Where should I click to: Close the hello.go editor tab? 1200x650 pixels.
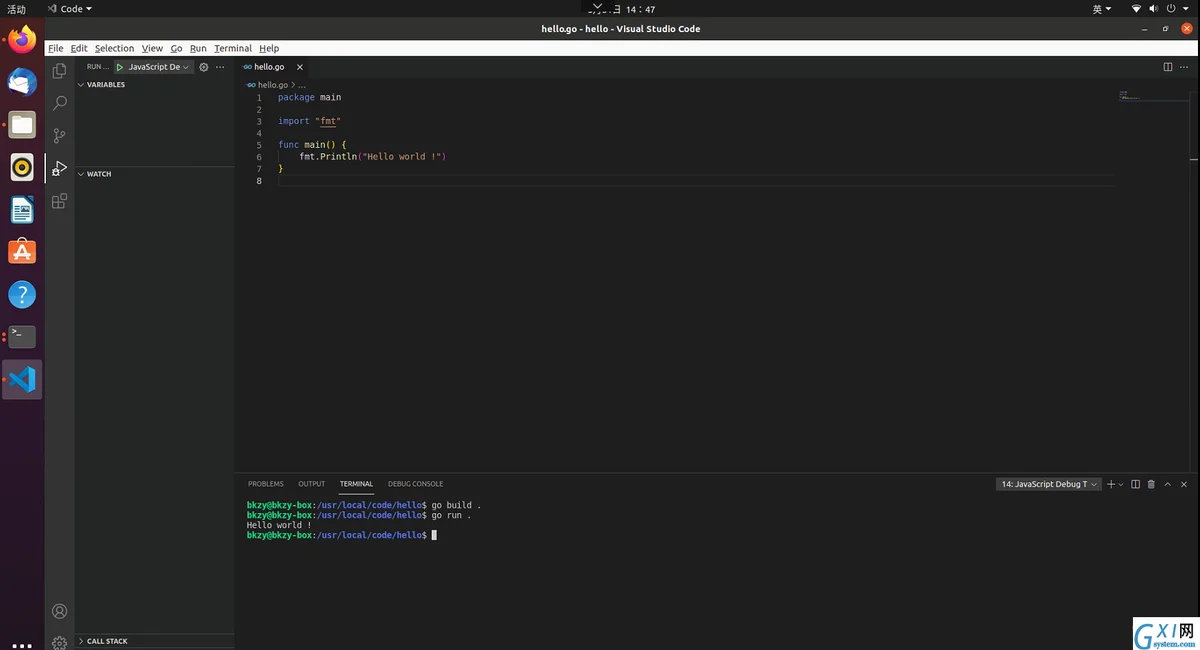(x=299, y=67)
